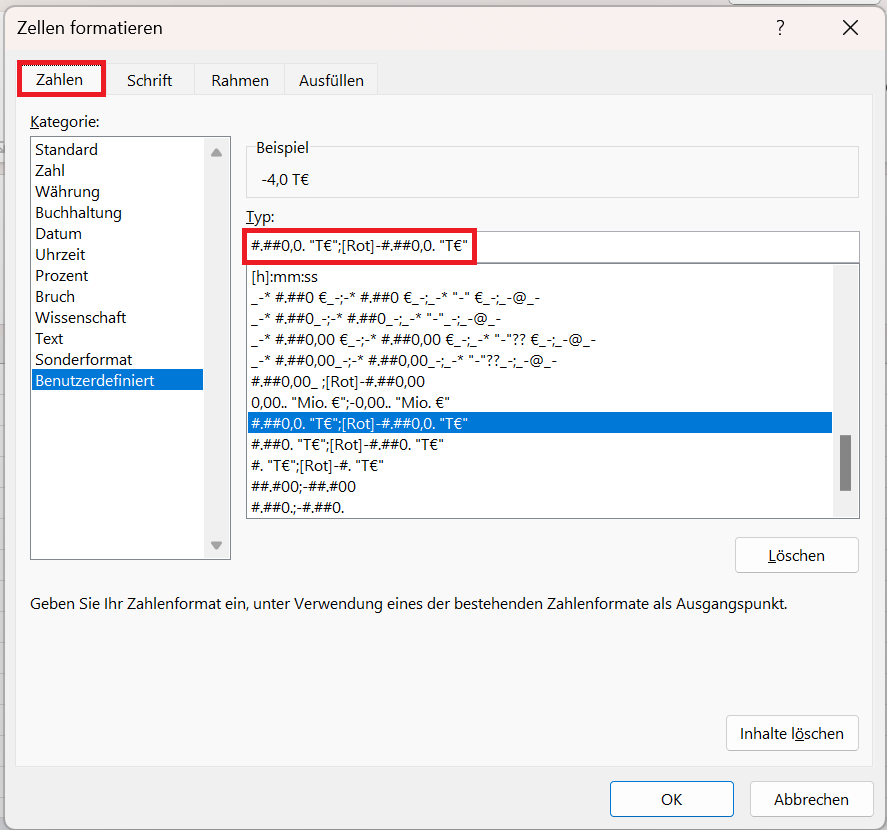887x830 pixels.
Task: Click the category list down arrow
Action: (216, 545)
